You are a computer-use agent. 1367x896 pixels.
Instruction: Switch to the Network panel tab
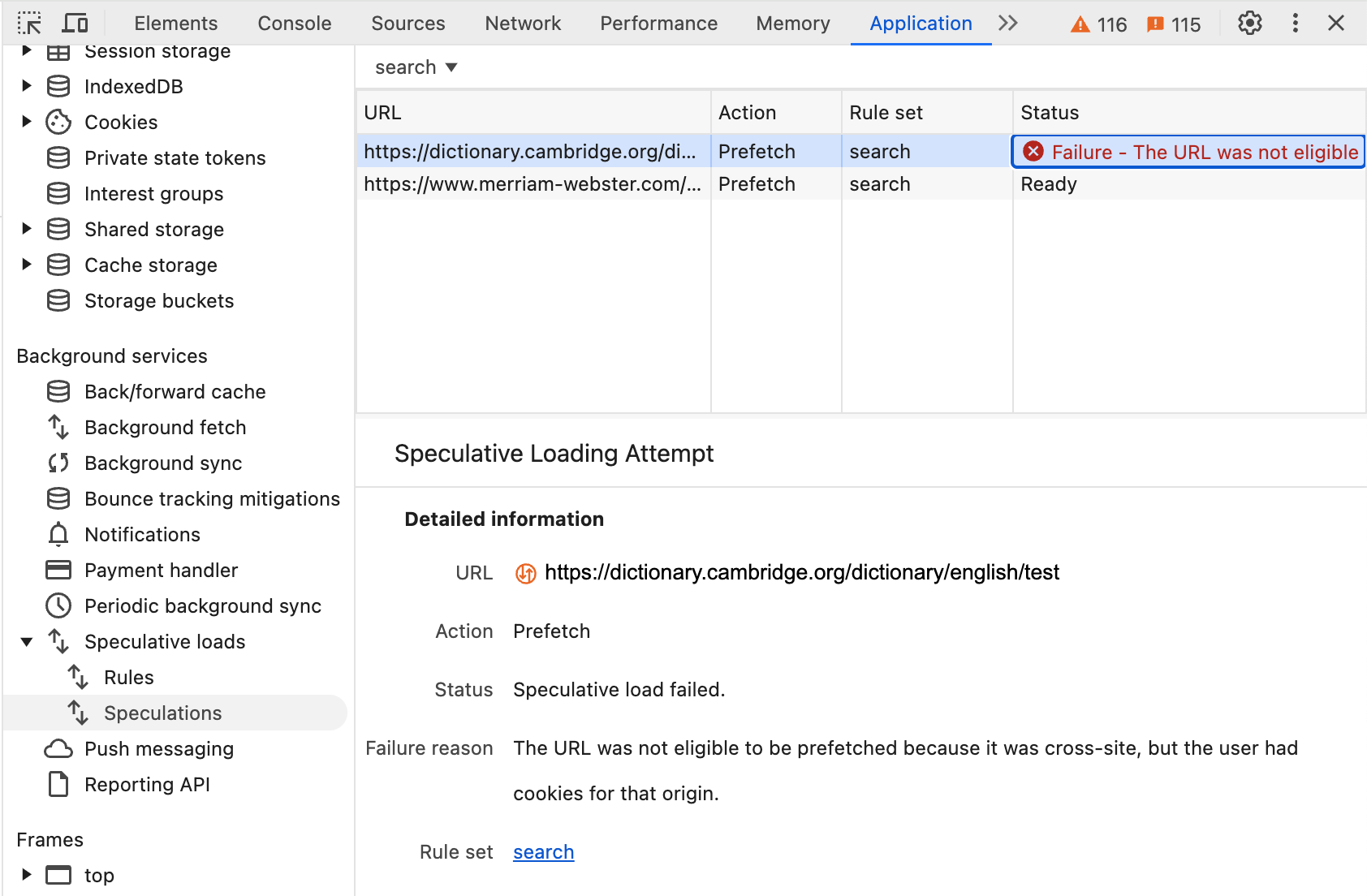point(523,23)
